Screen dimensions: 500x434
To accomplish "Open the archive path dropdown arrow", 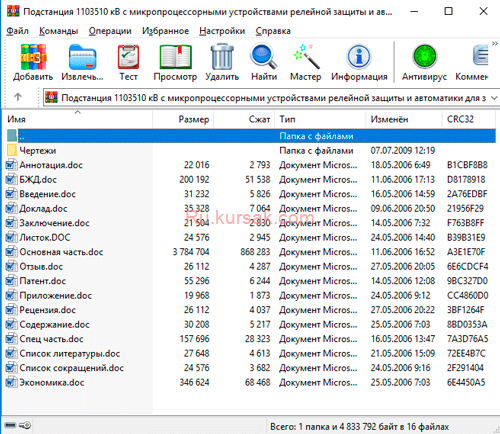I will click(x=494, y=98).
